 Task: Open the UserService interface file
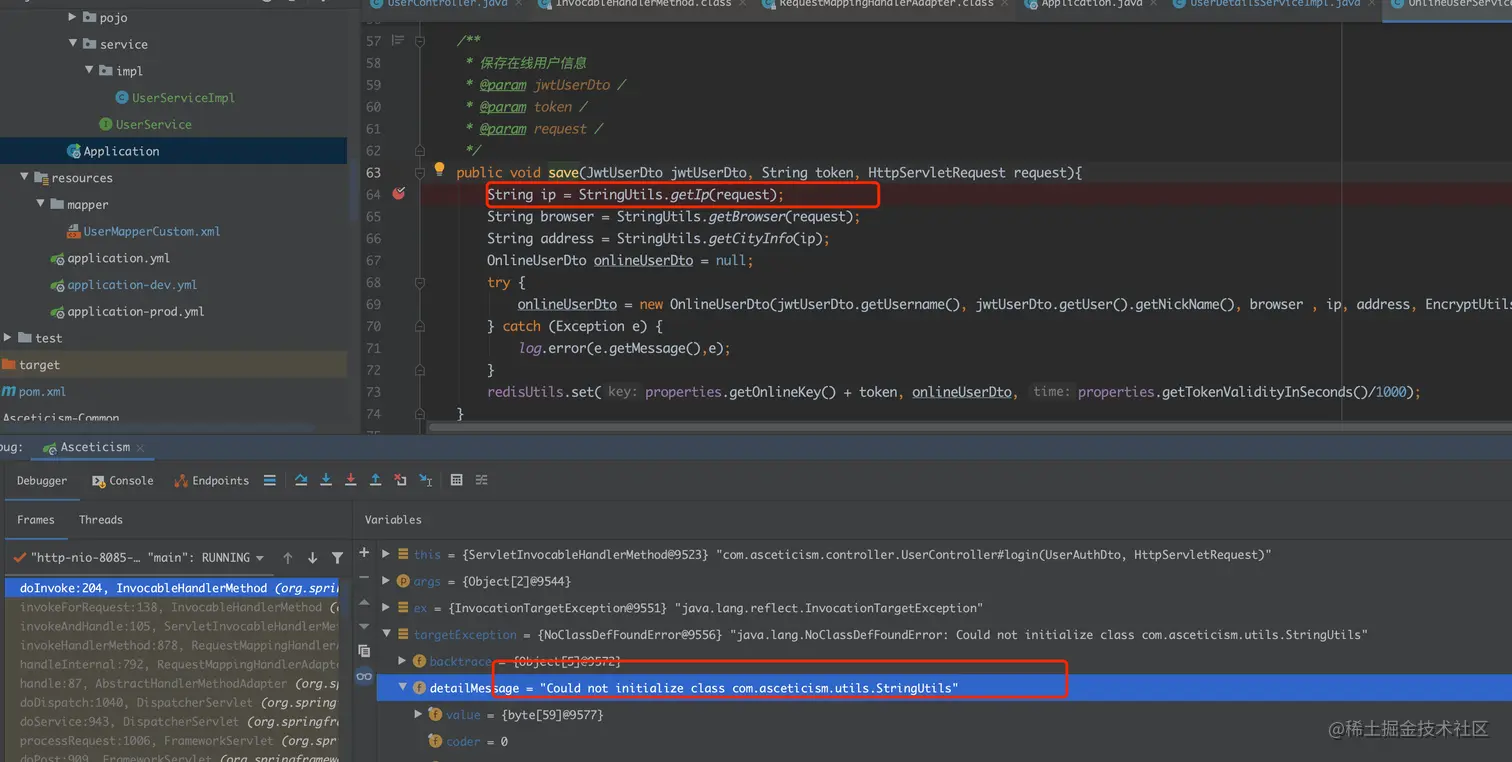click(145, 124)
